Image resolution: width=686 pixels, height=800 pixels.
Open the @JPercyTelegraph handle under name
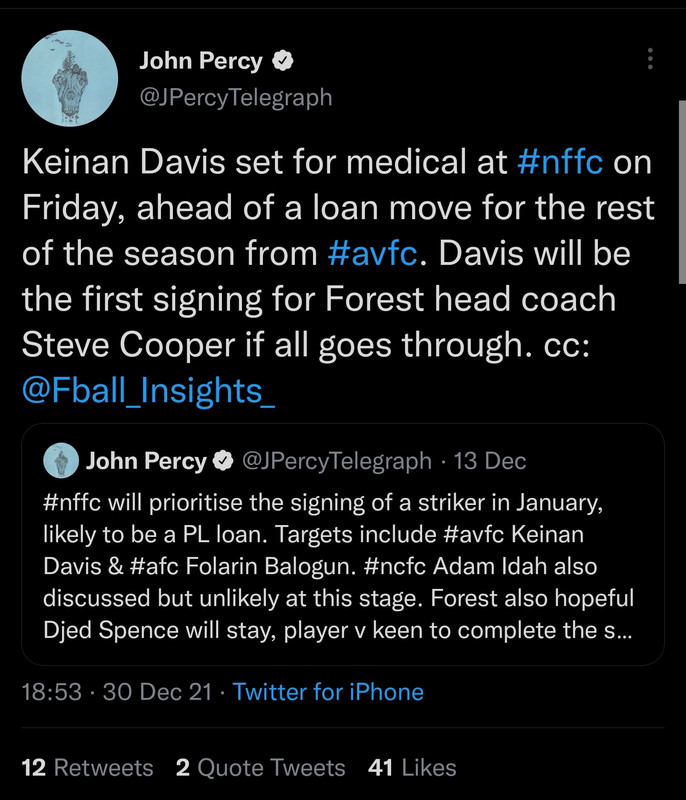(236, 96)
